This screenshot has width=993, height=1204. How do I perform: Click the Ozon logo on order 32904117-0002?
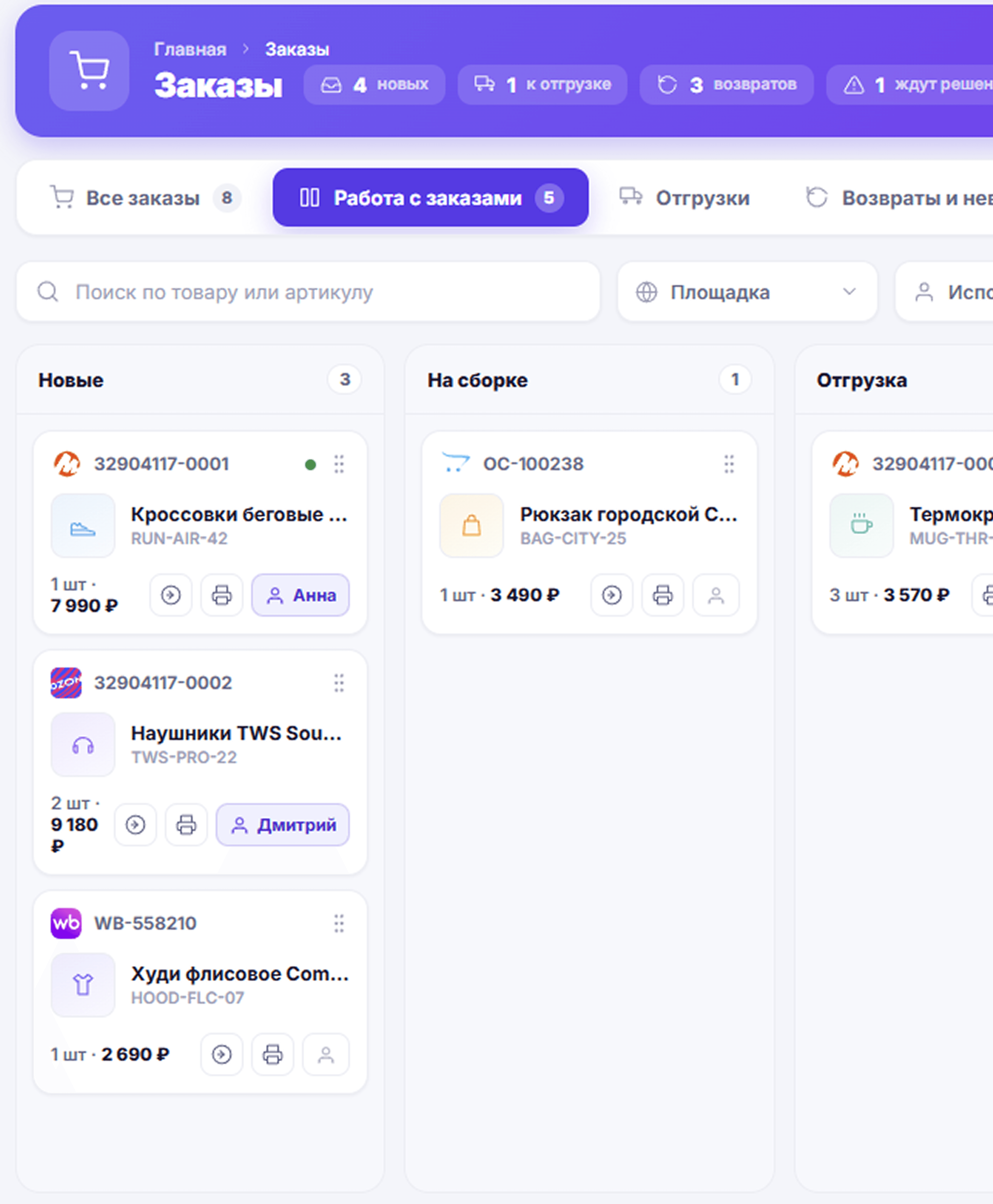66,683
